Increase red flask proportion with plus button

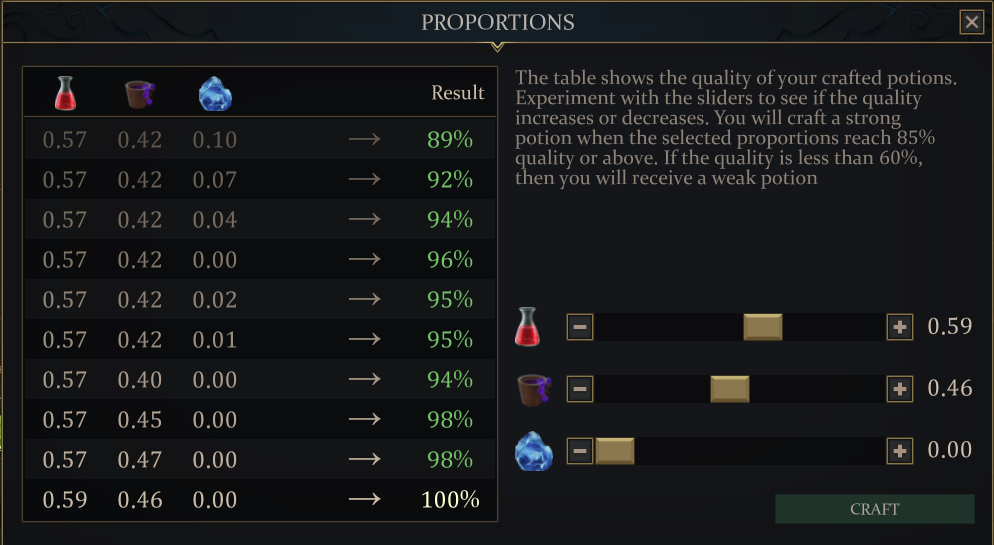coord(900,327)
